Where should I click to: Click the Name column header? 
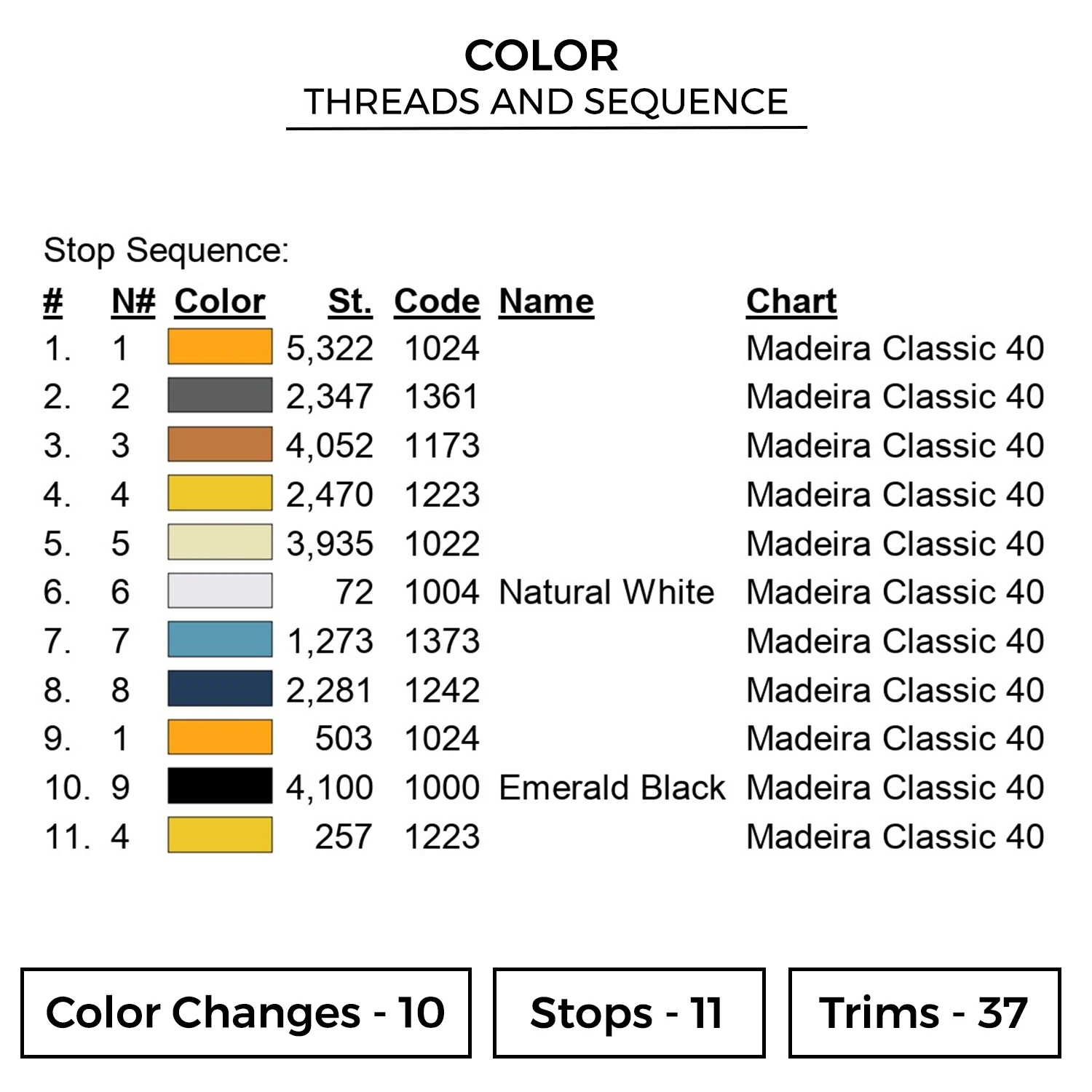(x=546, y=301)
